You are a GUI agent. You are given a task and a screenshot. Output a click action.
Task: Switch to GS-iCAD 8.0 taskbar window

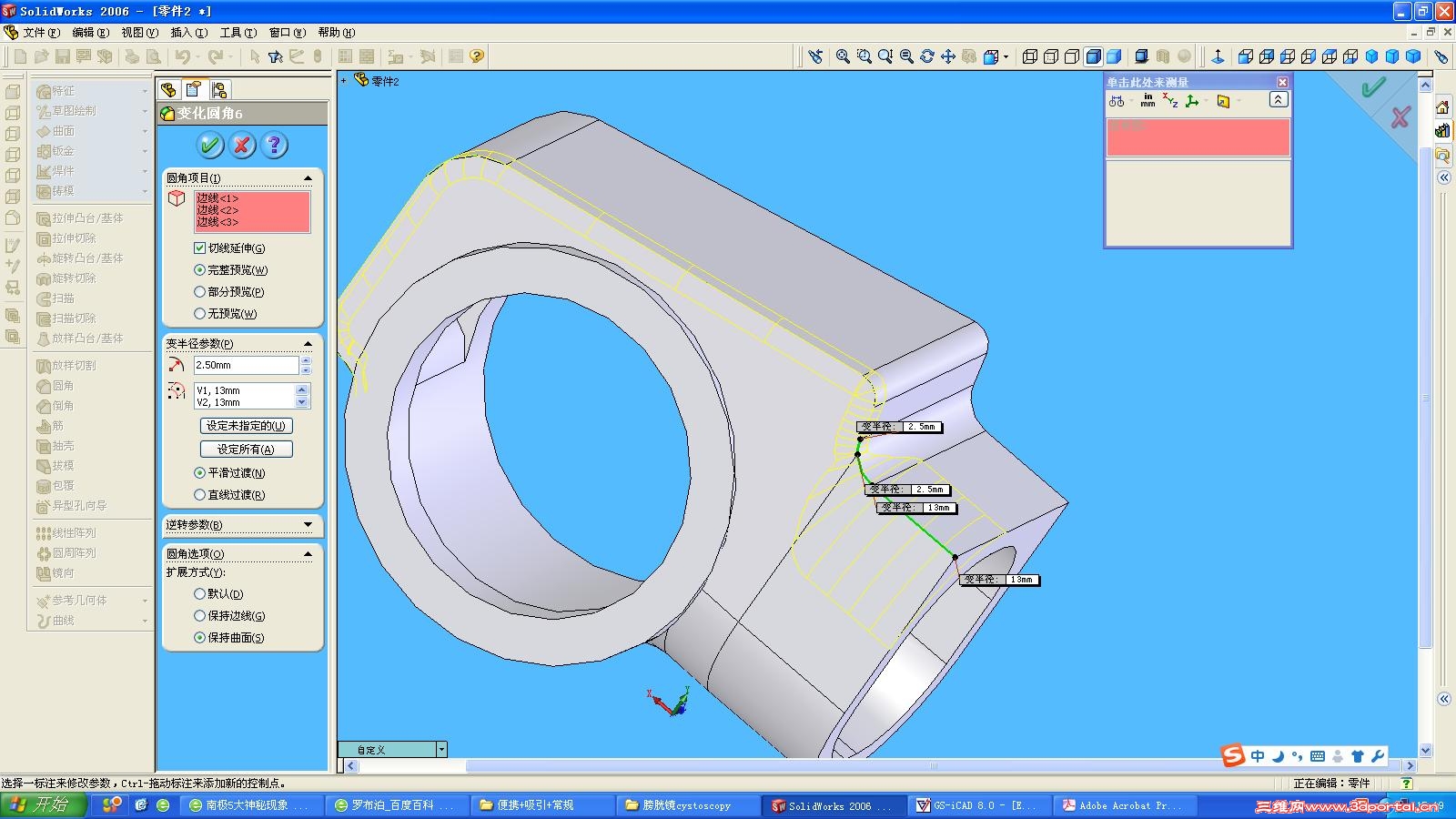pos(978,805)
